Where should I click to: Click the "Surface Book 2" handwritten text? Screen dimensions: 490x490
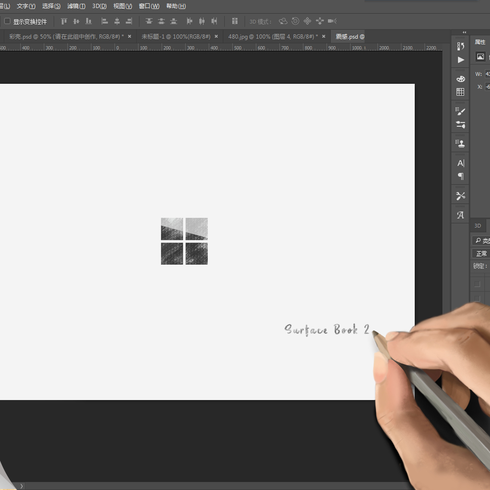(x=327, y=330)
